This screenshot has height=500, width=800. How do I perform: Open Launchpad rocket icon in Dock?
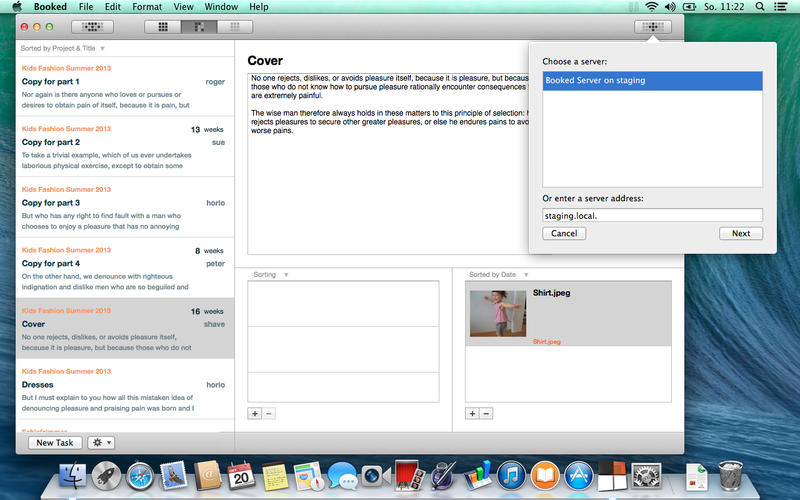[106, 477]
